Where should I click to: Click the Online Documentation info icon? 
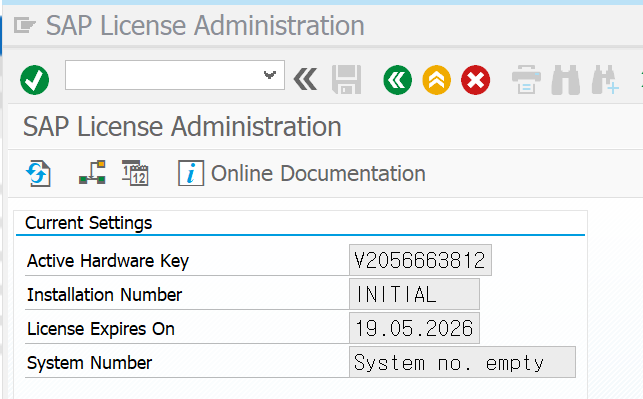191,173
